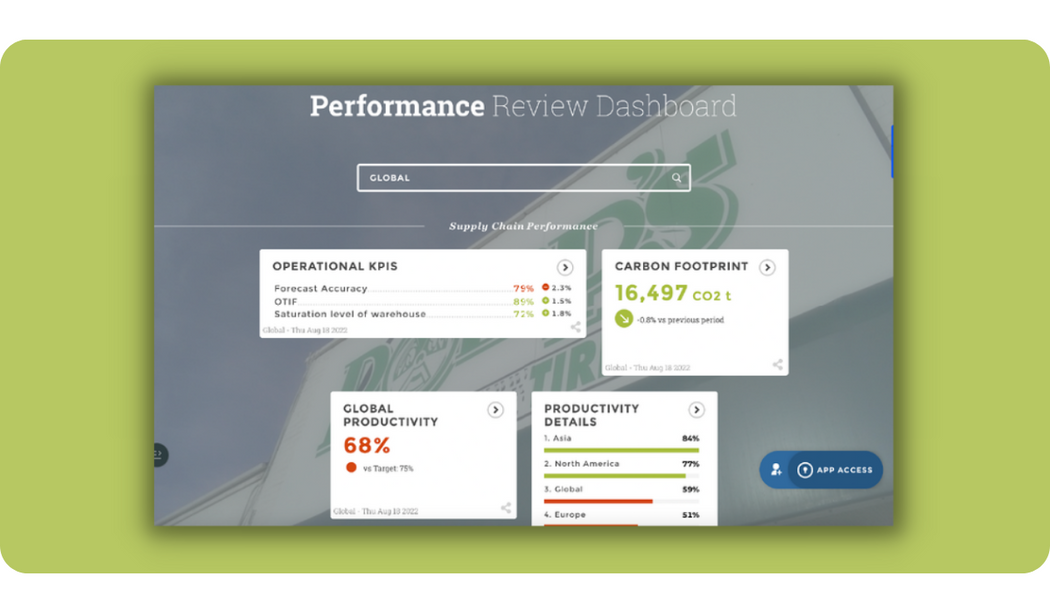
Task: Click the search magnifier icon
Action: click(677, 177)
